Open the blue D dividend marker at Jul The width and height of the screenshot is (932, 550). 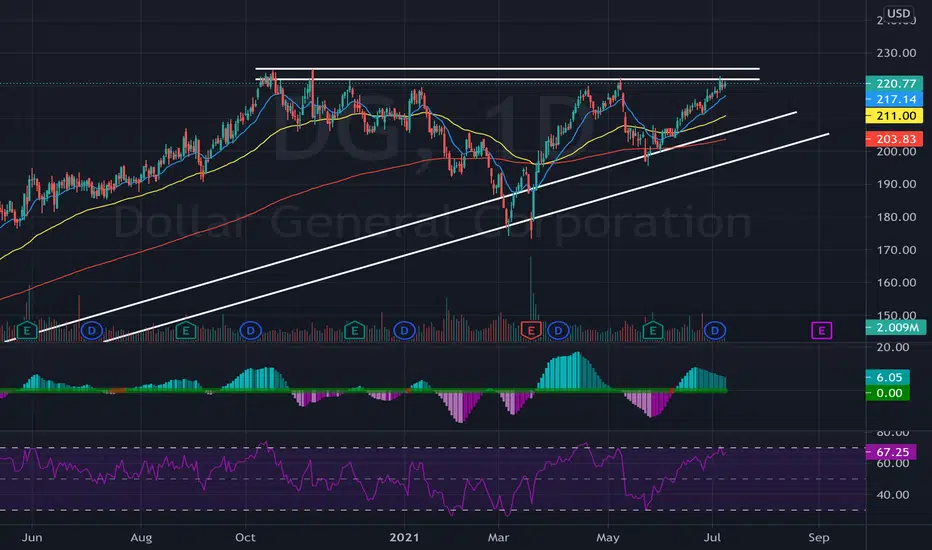pos(715,330)
